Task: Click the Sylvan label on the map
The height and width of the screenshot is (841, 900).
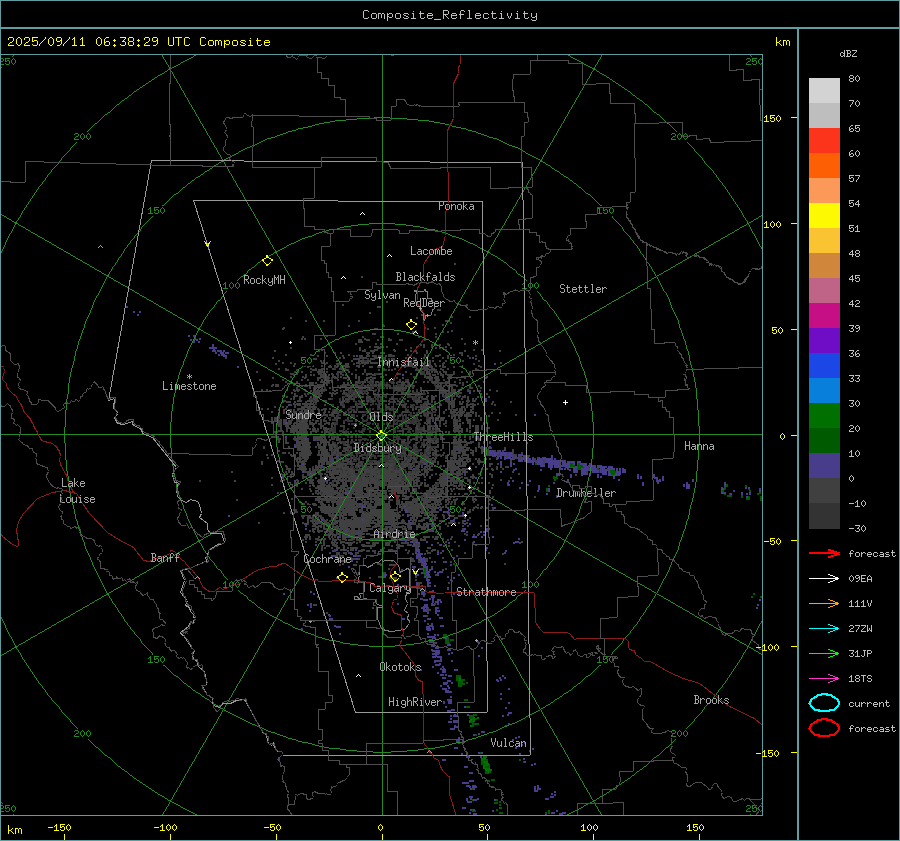Action: [382, 295]
